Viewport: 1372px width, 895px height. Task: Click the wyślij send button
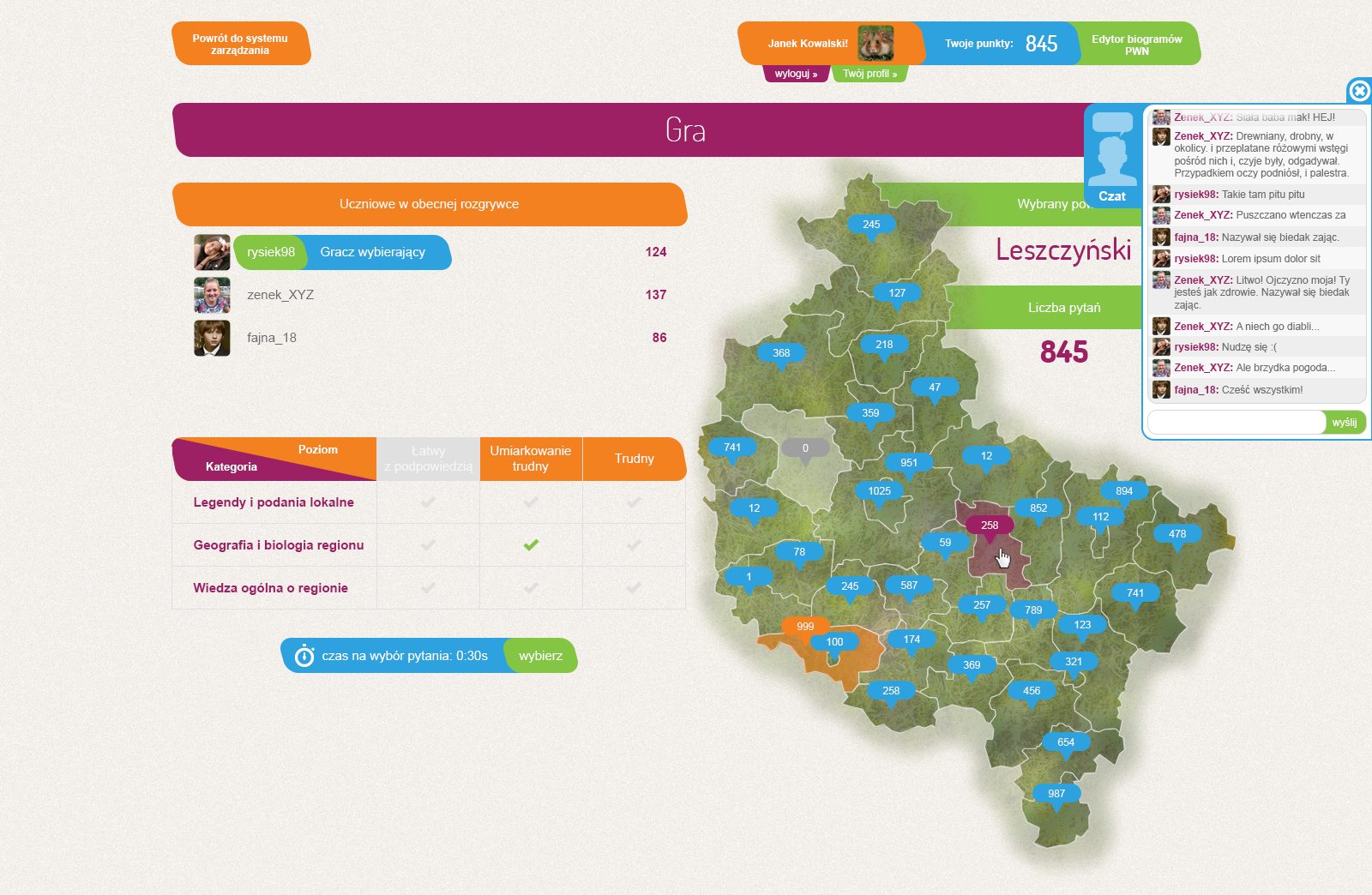tap(1344, 423)
